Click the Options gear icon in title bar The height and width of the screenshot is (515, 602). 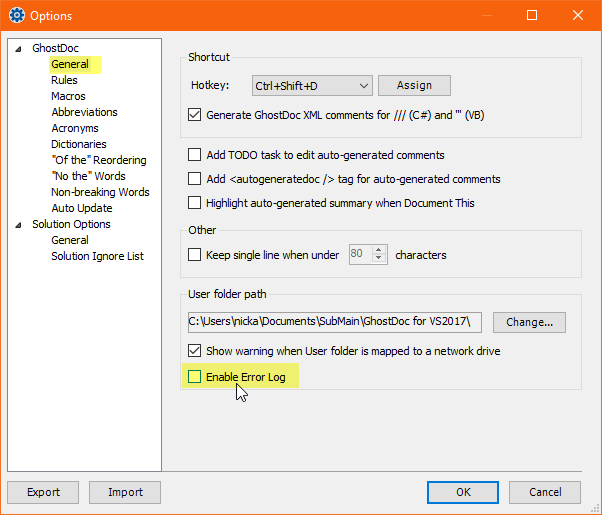pyautogui.click(x=17, y=15)
